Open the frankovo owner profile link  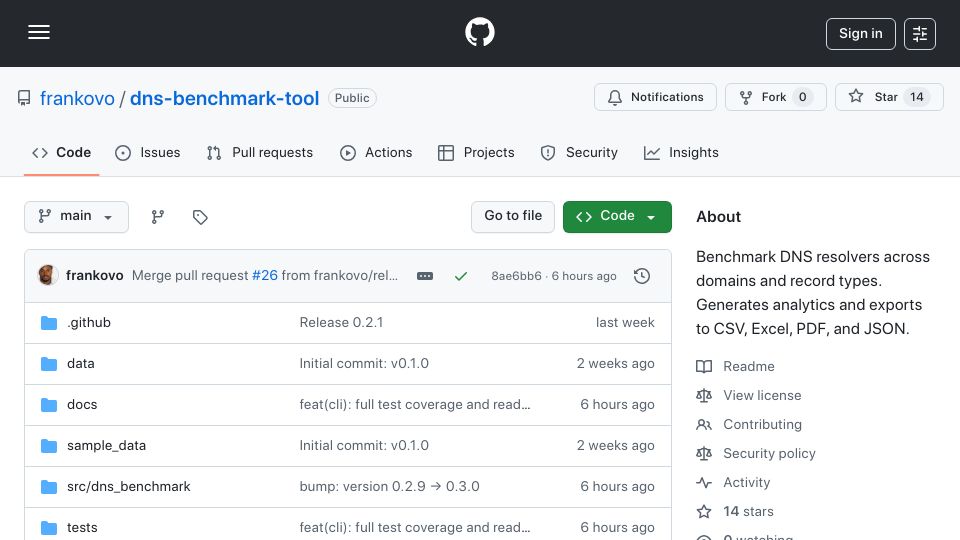click(x=77, y=98)
